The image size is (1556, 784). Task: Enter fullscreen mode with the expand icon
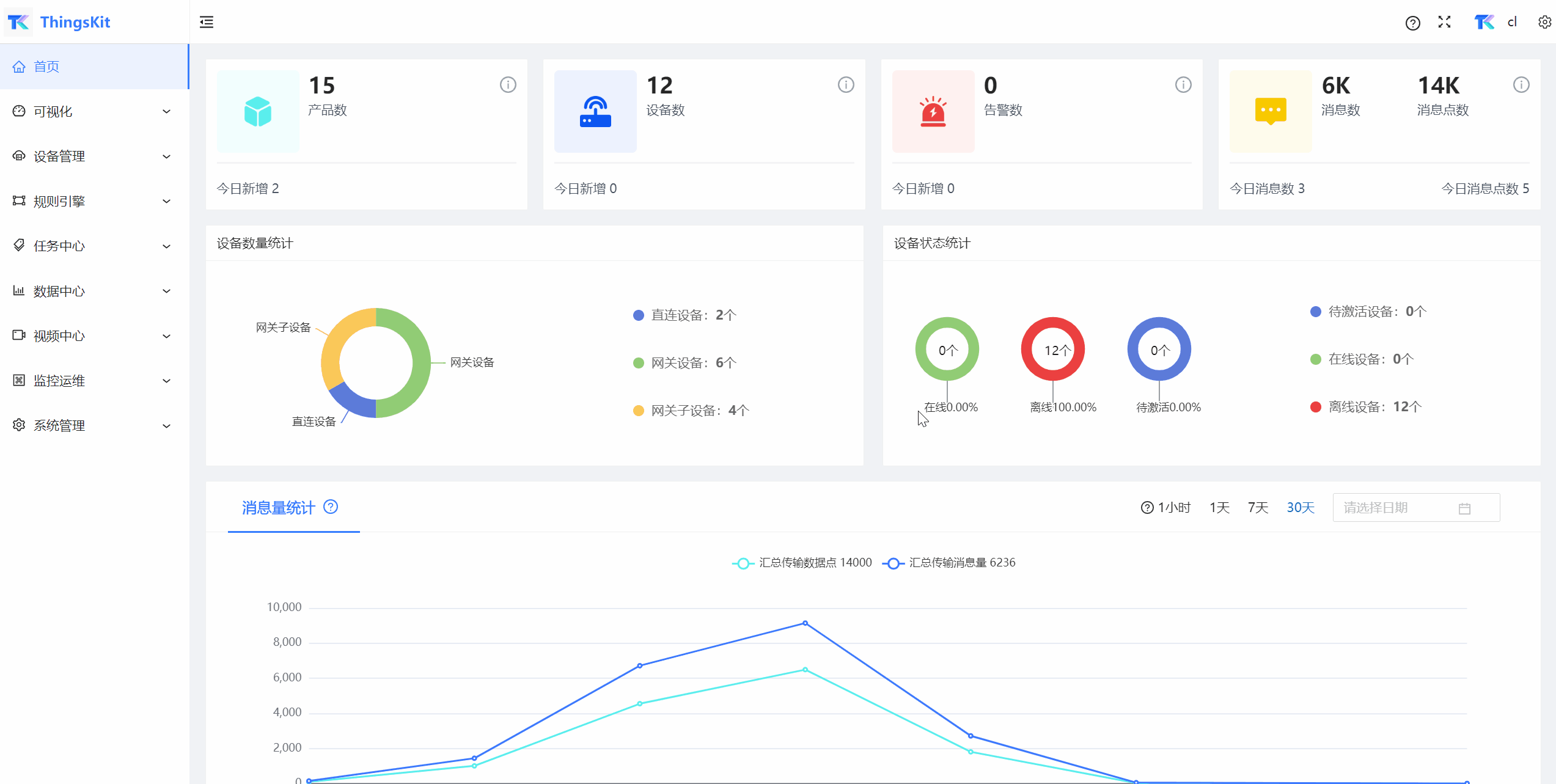click(1445, 23)
